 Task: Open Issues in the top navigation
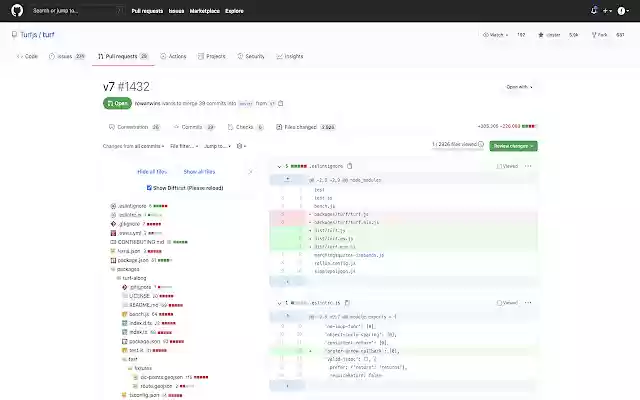point(176,11)
